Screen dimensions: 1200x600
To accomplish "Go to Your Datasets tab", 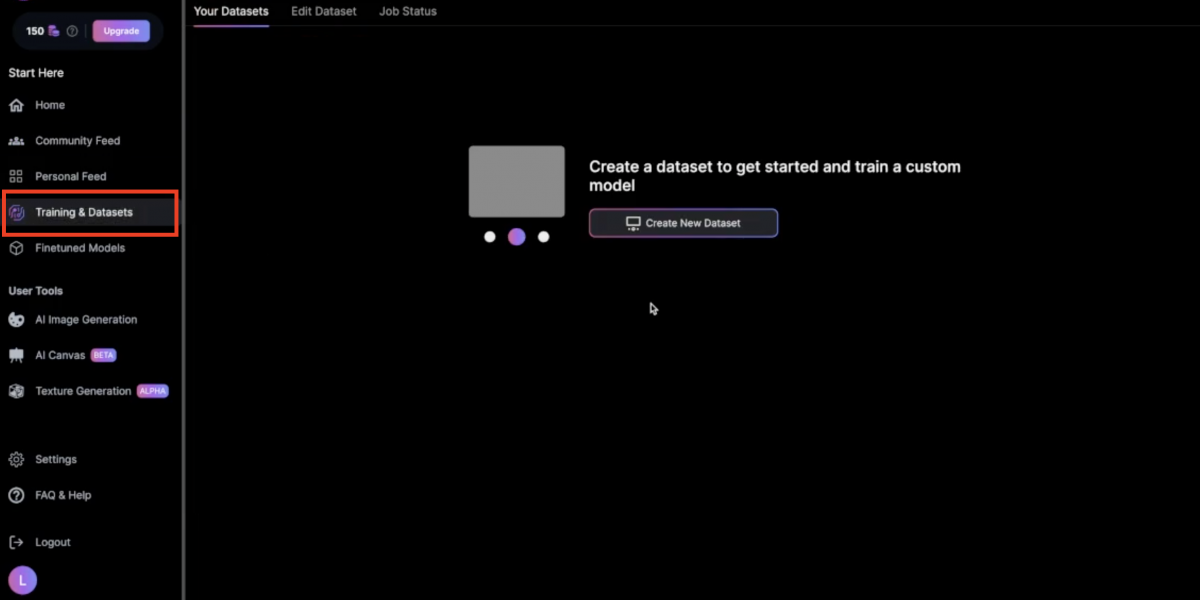I will pos(231,11).
